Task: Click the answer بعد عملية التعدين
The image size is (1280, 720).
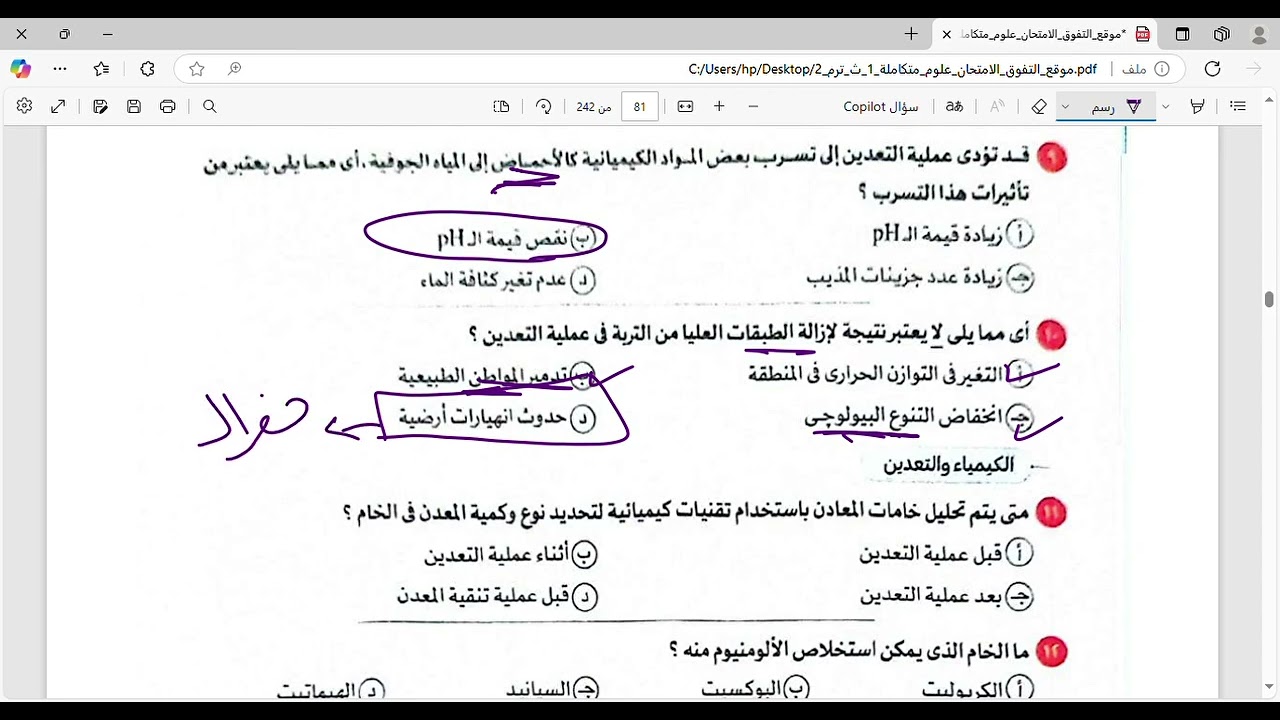Action: click(x=946, y=596)
